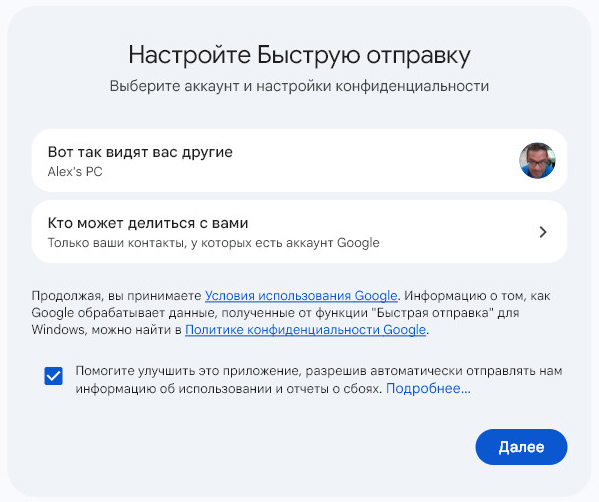This screenshot has width=599, height=502.
Task: Click empty space left of Далее button
Action: point(267,447)
